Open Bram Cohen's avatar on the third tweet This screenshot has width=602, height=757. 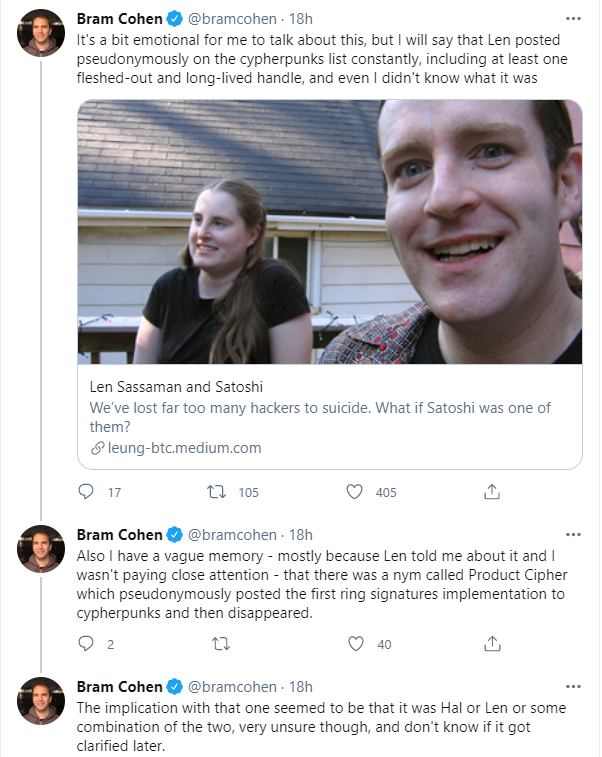[x=41, y=701]
